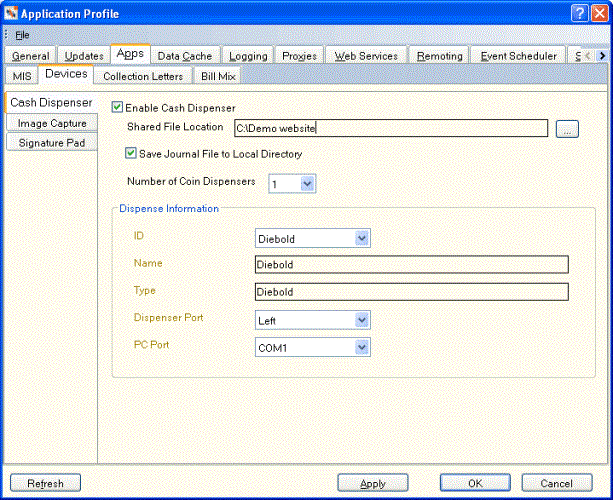Screen dimensions: 613x500
Task: Select the MIS sub-tab
Action: tap(22, 76)
